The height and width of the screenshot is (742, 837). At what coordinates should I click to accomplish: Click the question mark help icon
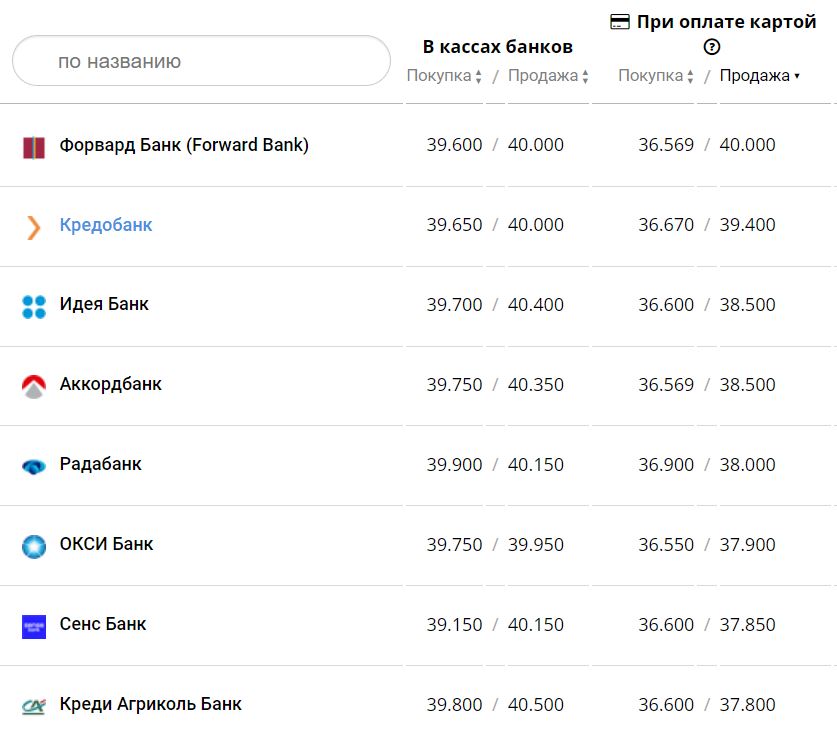tap(712, 47)
